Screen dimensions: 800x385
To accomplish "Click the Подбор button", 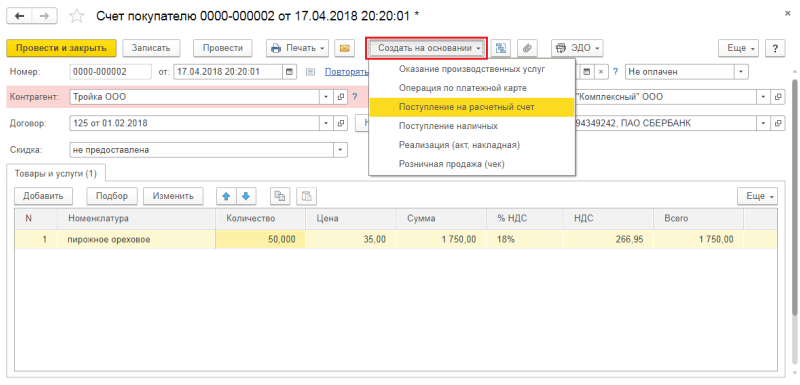I will 112,196.
